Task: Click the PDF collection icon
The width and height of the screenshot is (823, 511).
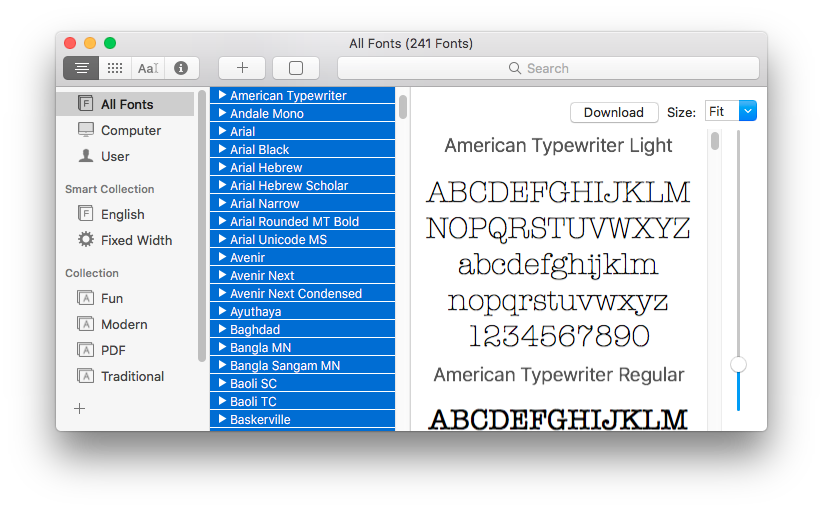Action: coord(86,350)
